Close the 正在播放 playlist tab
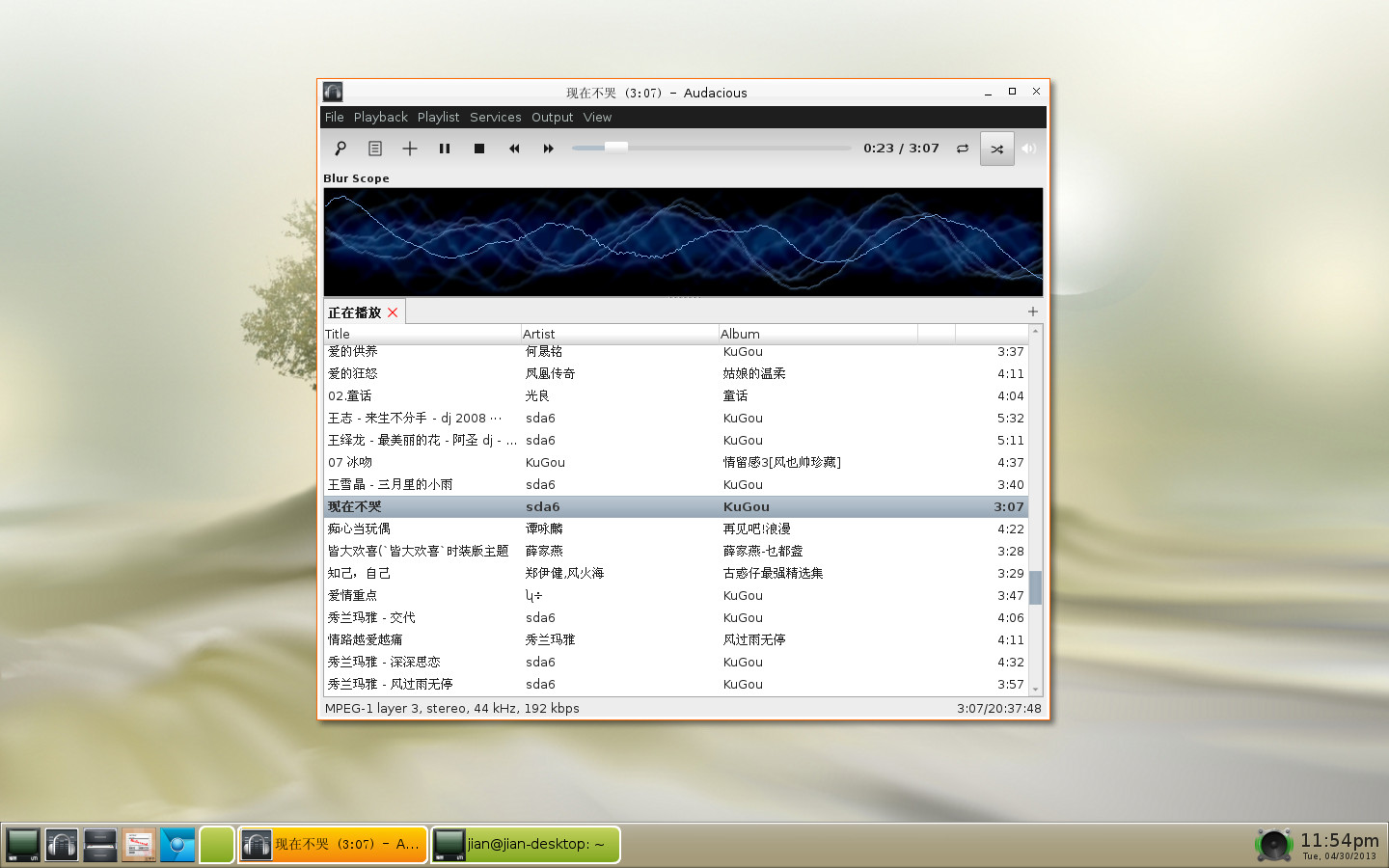Image resolution: width=1389 pixels, height=868 pixels. pos(393,312)
